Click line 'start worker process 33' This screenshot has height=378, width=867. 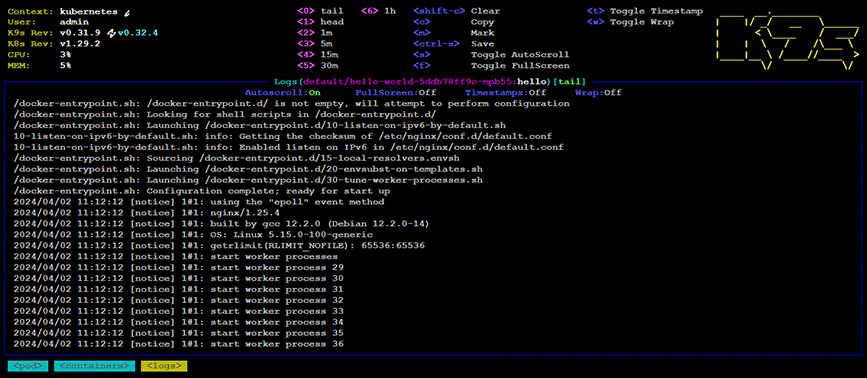coord(179,311)
